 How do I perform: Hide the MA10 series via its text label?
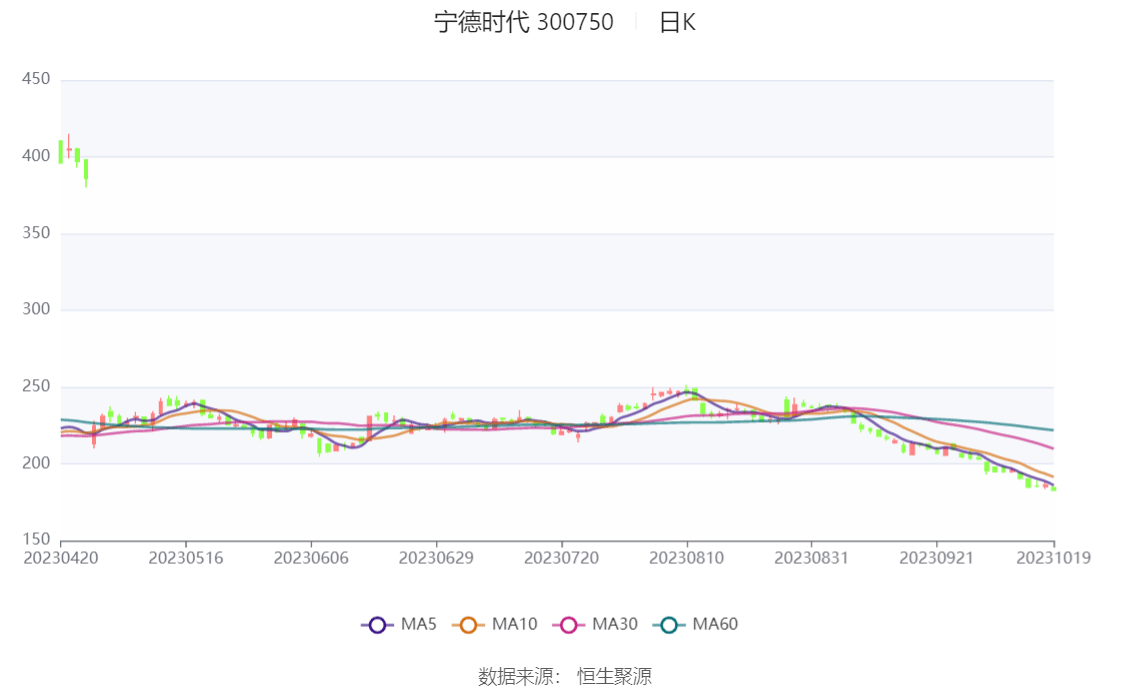(x=514, y=625)
